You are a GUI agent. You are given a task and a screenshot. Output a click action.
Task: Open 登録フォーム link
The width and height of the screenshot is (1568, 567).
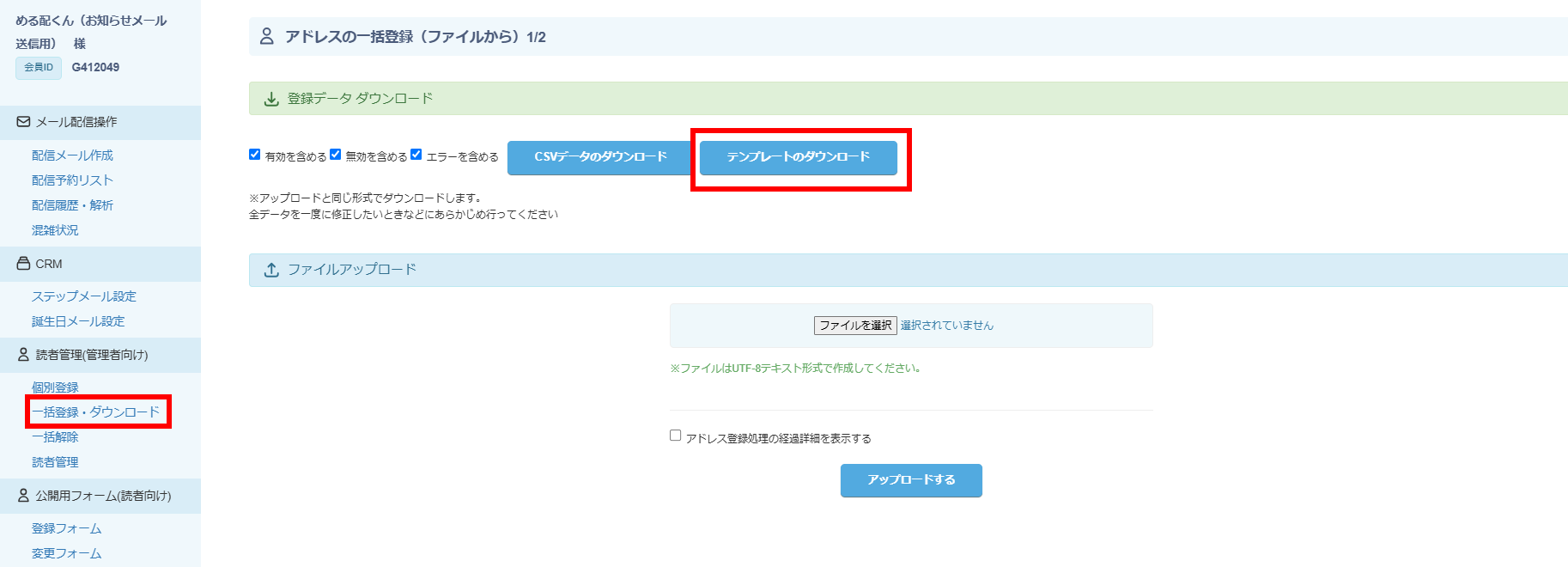(66, 528)
